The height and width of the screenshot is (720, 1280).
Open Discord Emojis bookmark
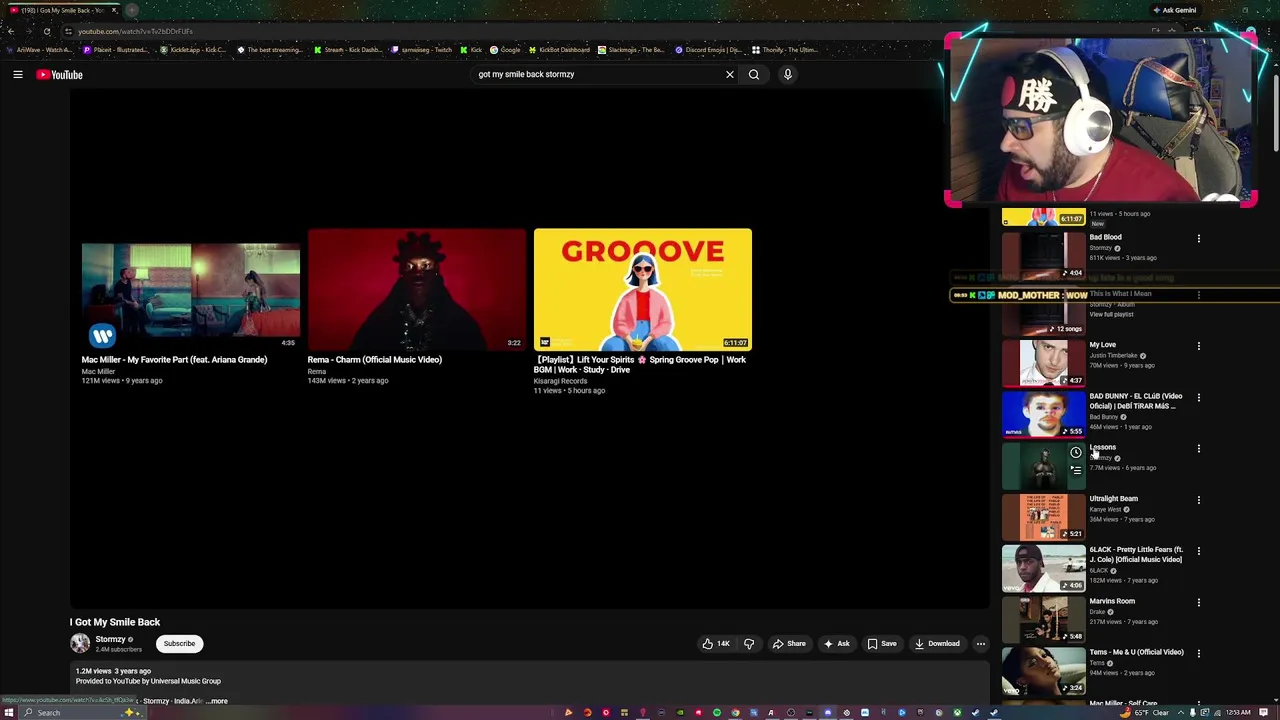708,50
